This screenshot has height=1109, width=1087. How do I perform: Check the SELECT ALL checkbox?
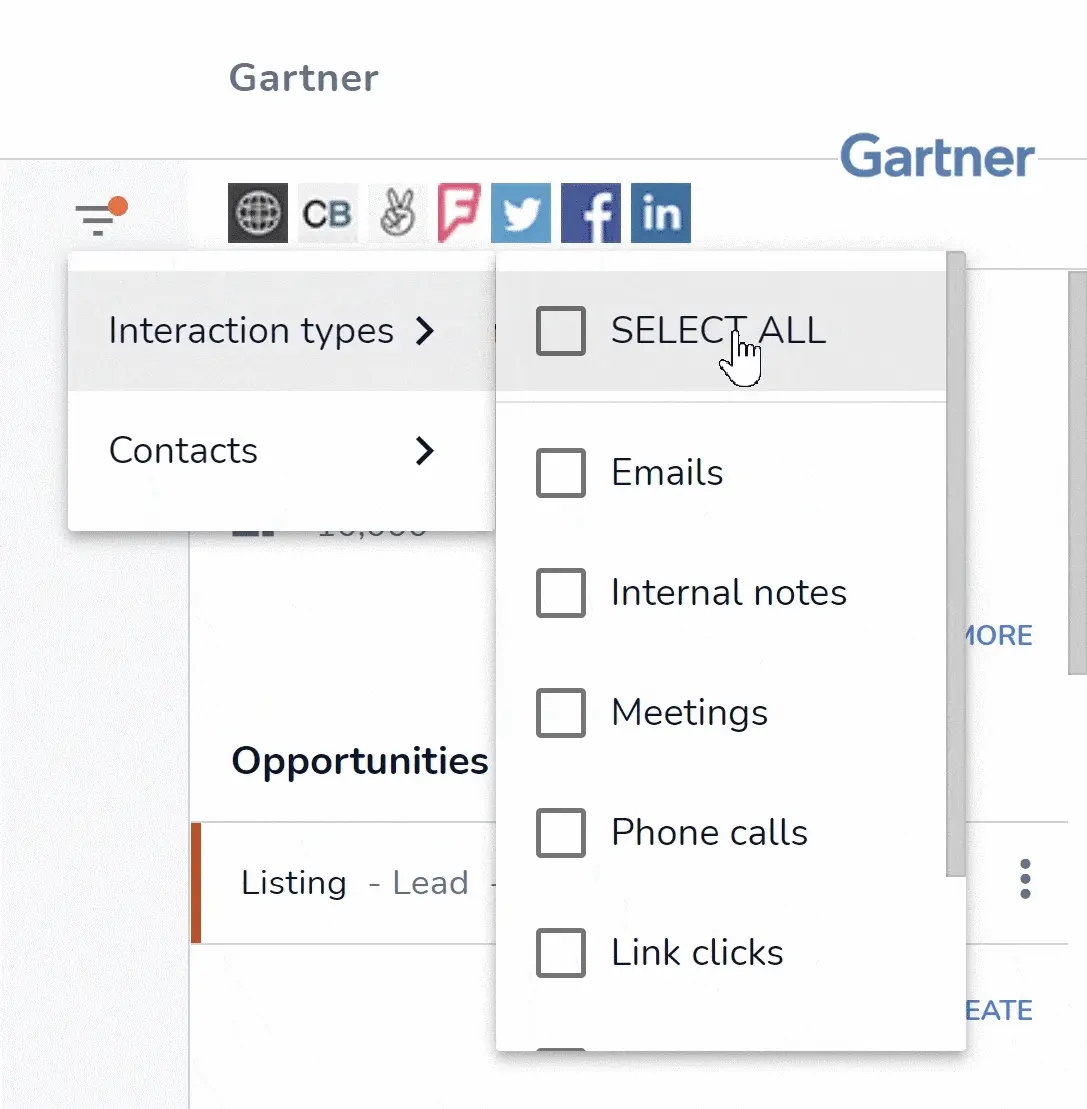[561, 331]
